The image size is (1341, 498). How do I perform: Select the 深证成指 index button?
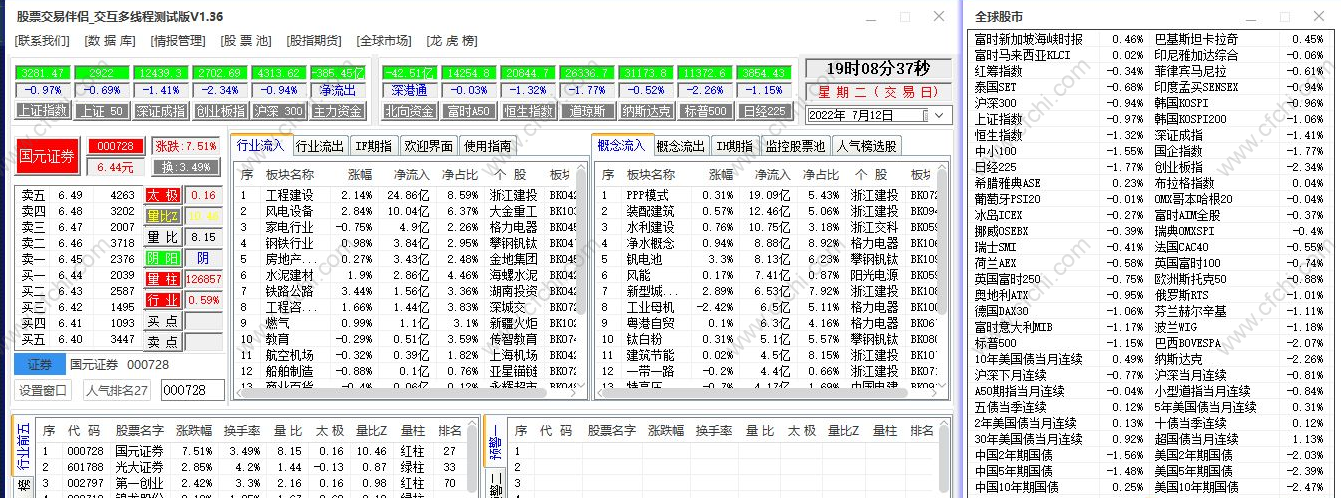pyautogui.click(x=160, y=111)
